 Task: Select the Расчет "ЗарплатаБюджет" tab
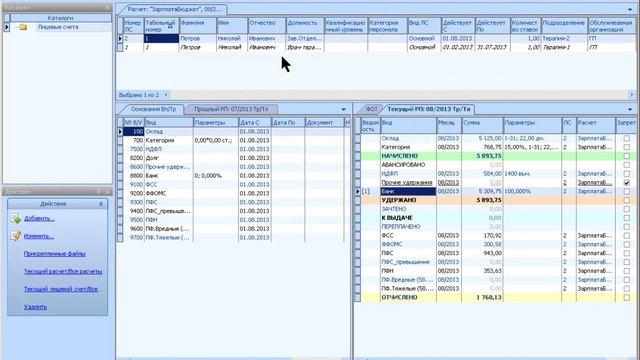(174, 9)
